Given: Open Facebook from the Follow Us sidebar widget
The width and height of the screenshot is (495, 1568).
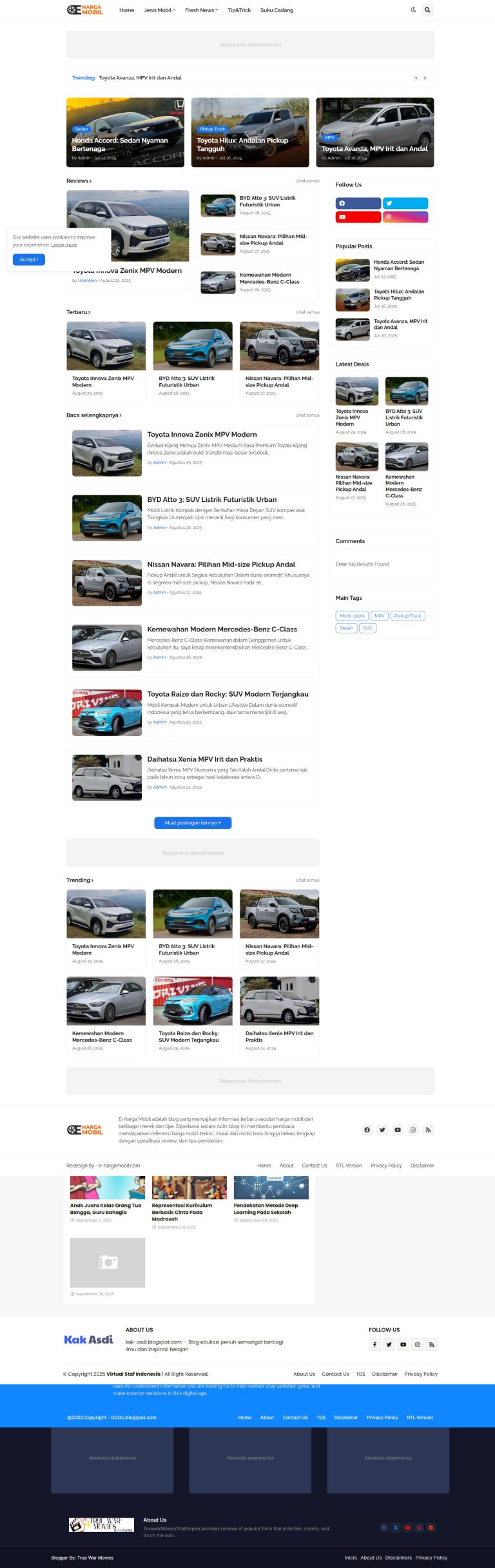Looking at the screenshot, I should [x=358, y=203].
